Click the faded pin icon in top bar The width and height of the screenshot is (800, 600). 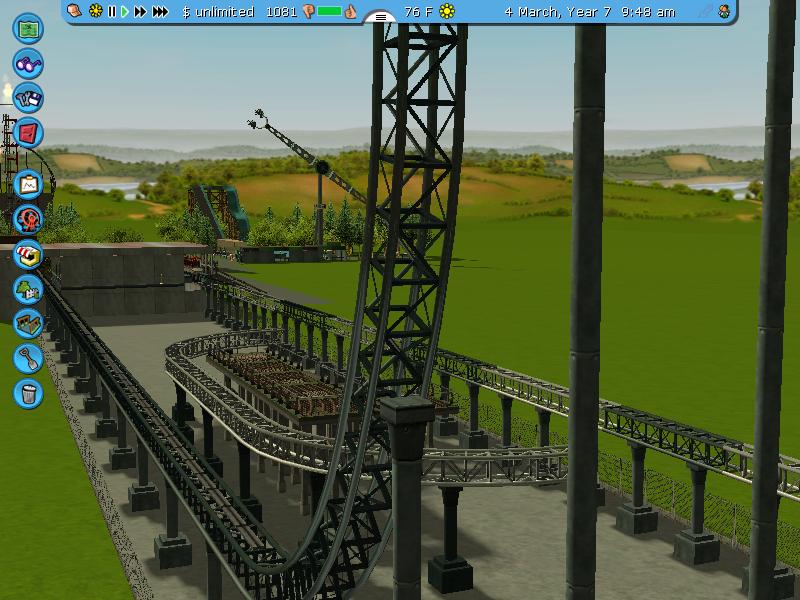click(x=705, y=11)
